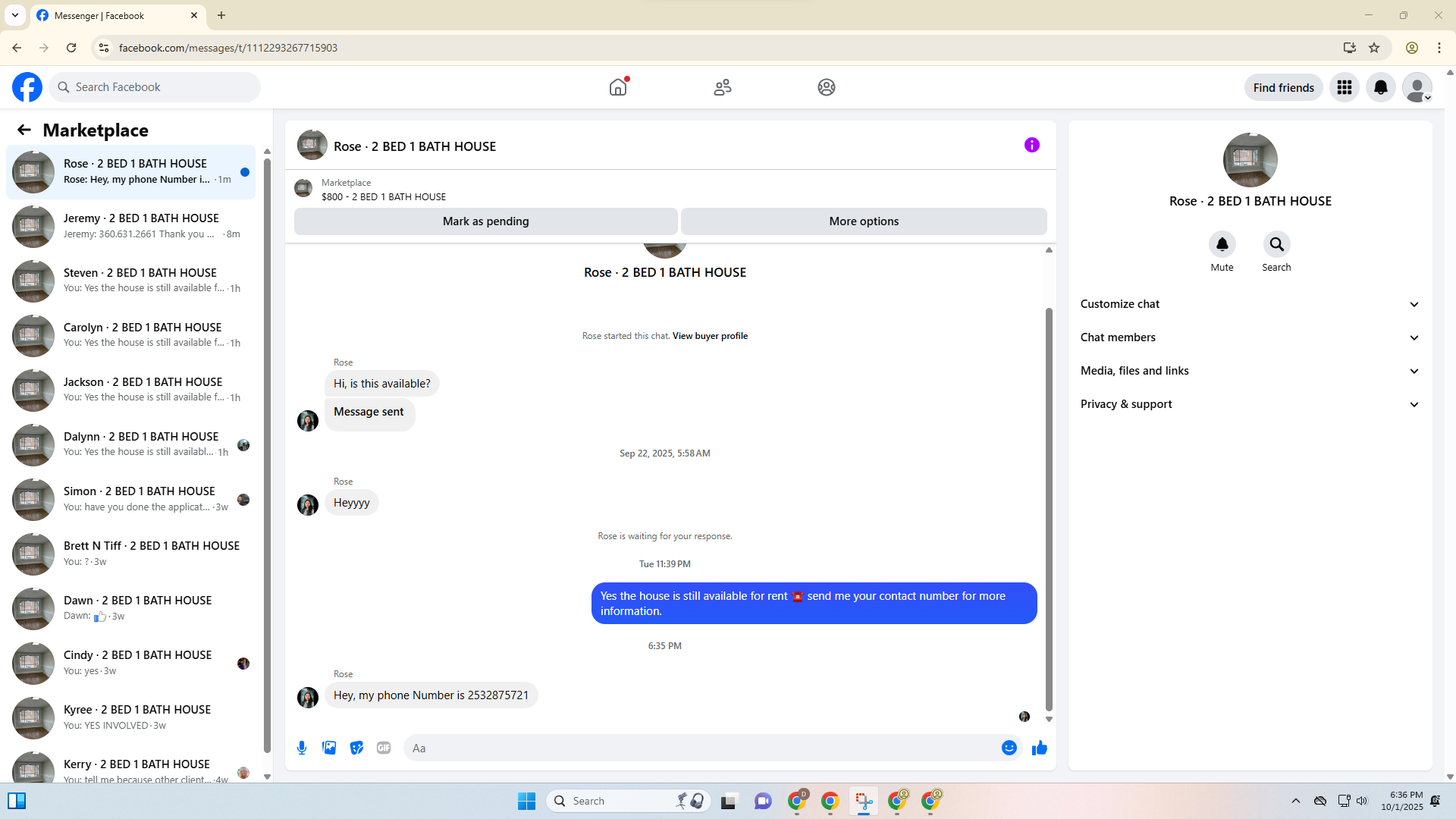Open the Snipping Tool taskbar icon

(864, 801)
